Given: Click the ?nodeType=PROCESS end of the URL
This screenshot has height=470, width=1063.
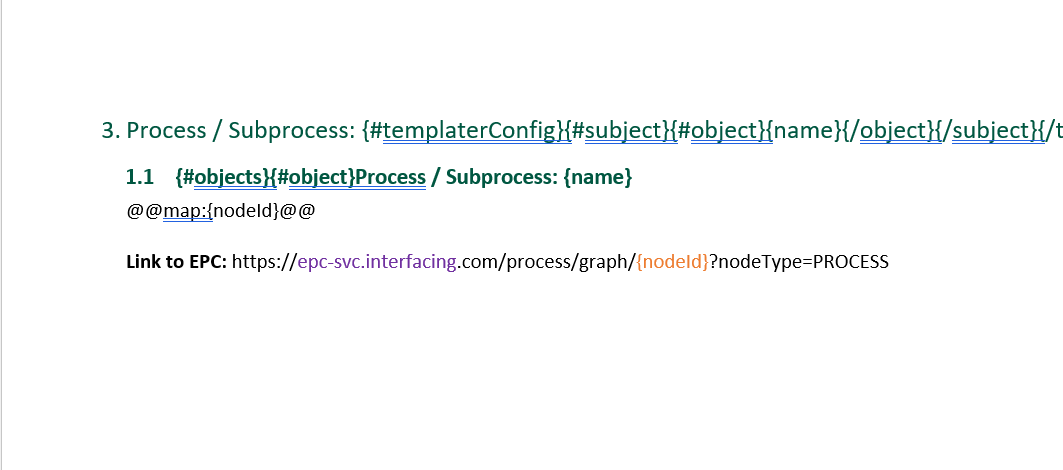Looking at the screenshot, I should tap(799, 262).
